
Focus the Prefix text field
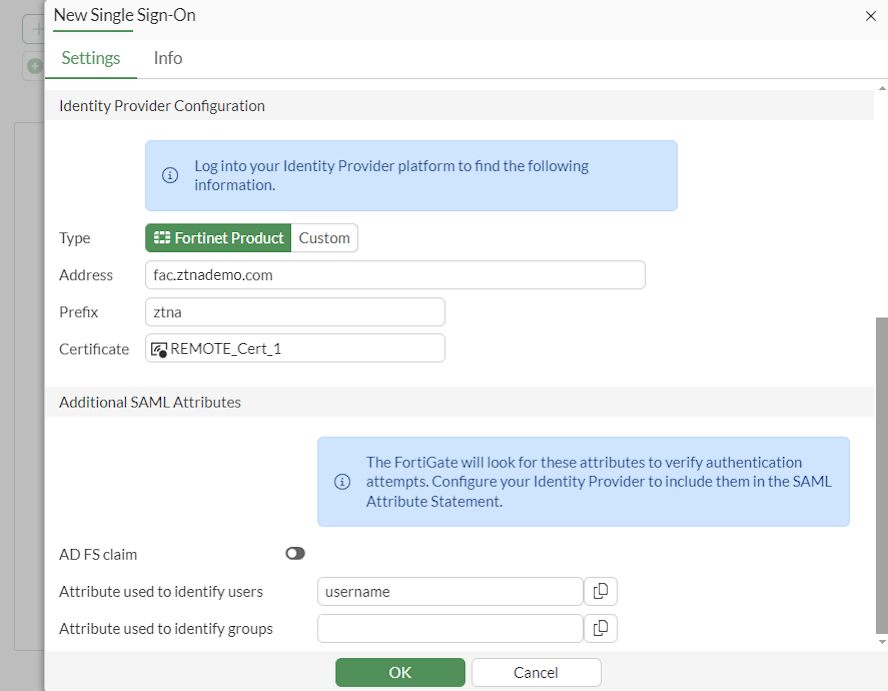click(295, 312)
